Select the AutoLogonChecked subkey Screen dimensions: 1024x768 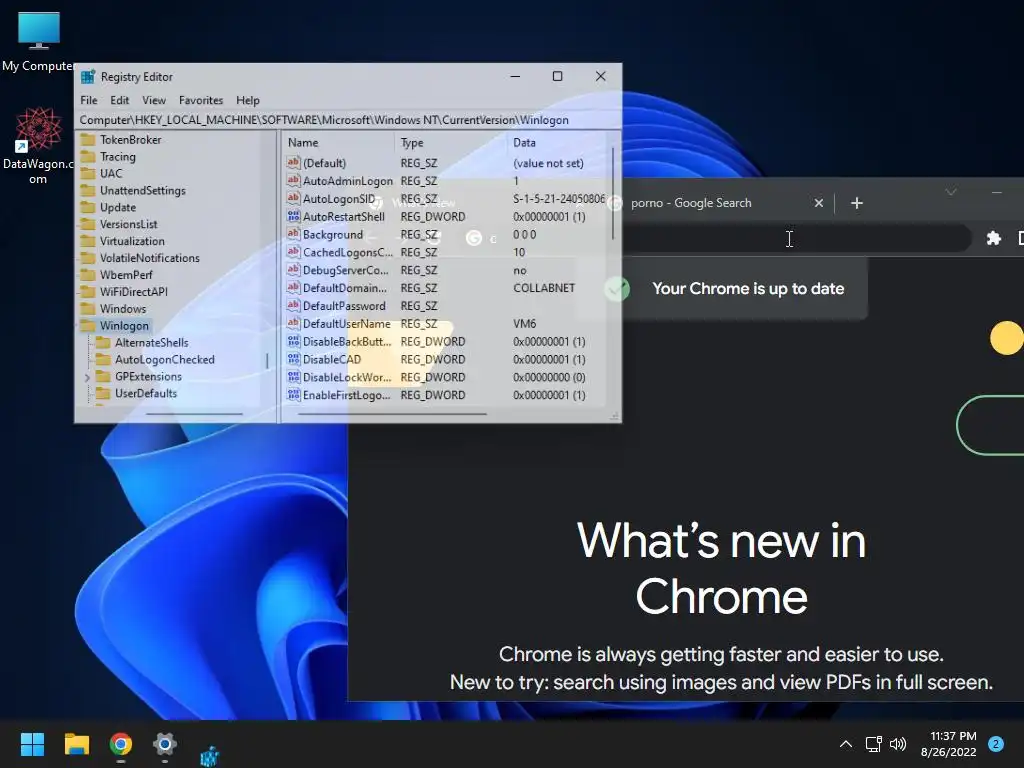click(165, 360)
